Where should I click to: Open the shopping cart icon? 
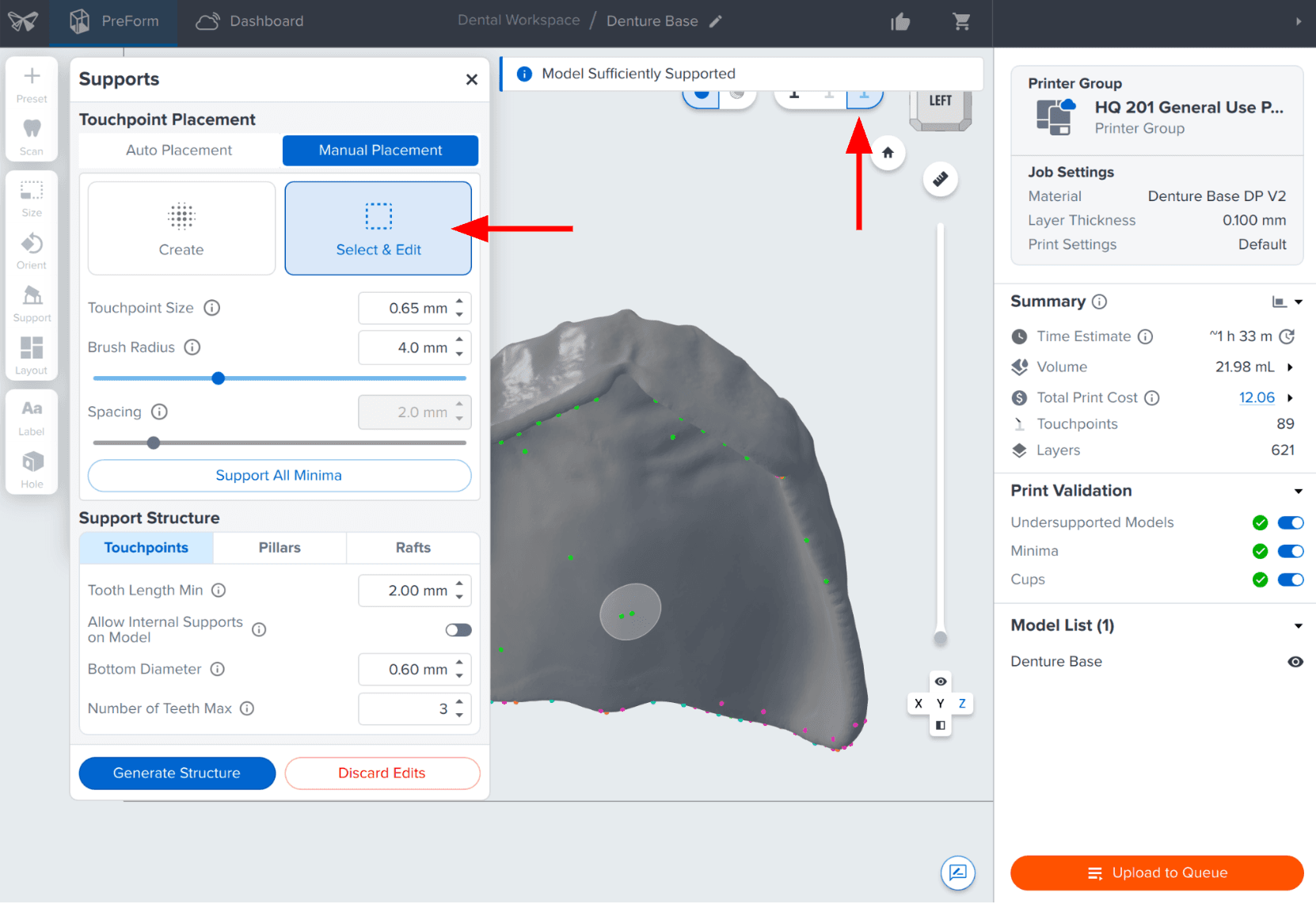click(962, 21)
